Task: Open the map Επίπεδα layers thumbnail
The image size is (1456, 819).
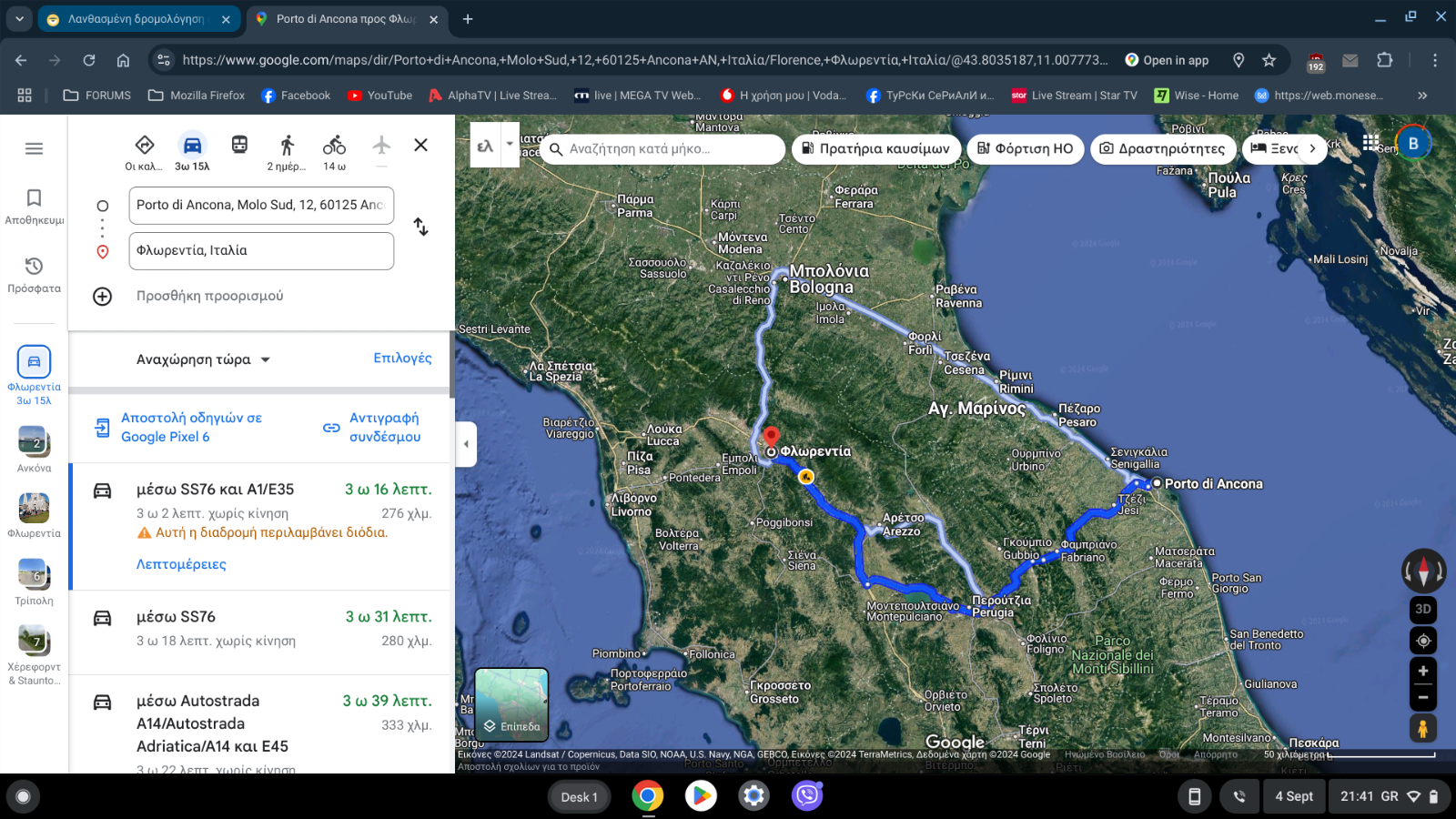Action: [x=511, y=704]
